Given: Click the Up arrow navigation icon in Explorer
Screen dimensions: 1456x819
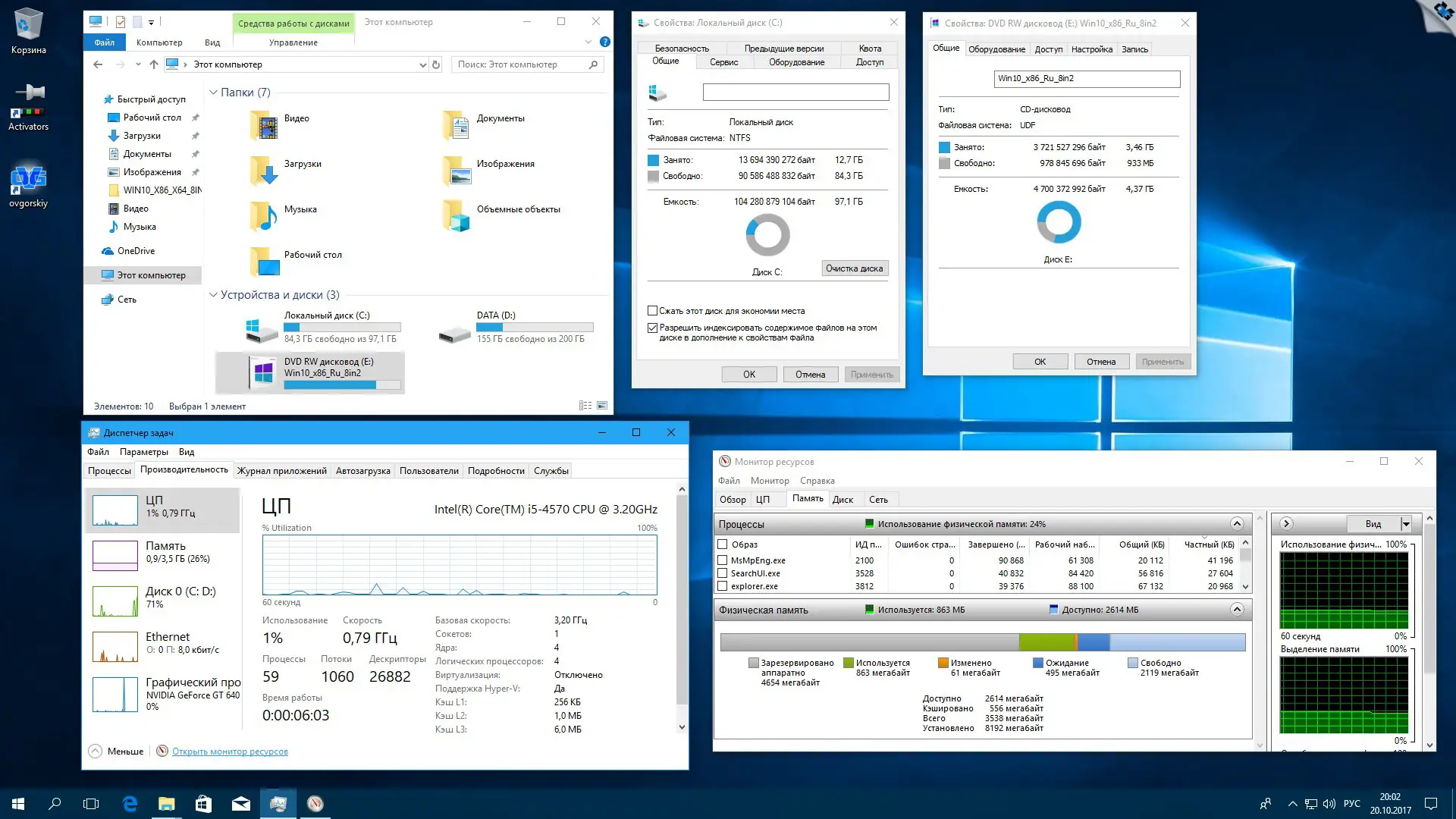Looking at the screenshot, I should 154,65.
